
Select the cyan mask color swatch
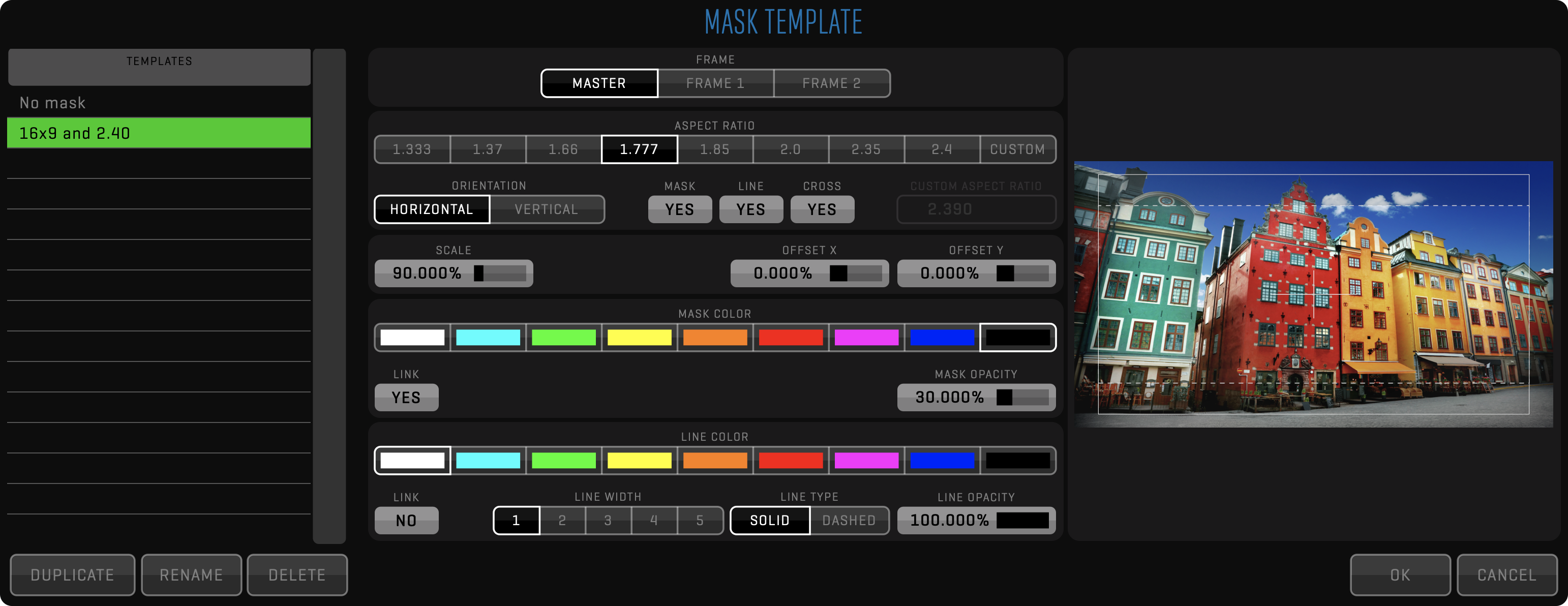488,337
